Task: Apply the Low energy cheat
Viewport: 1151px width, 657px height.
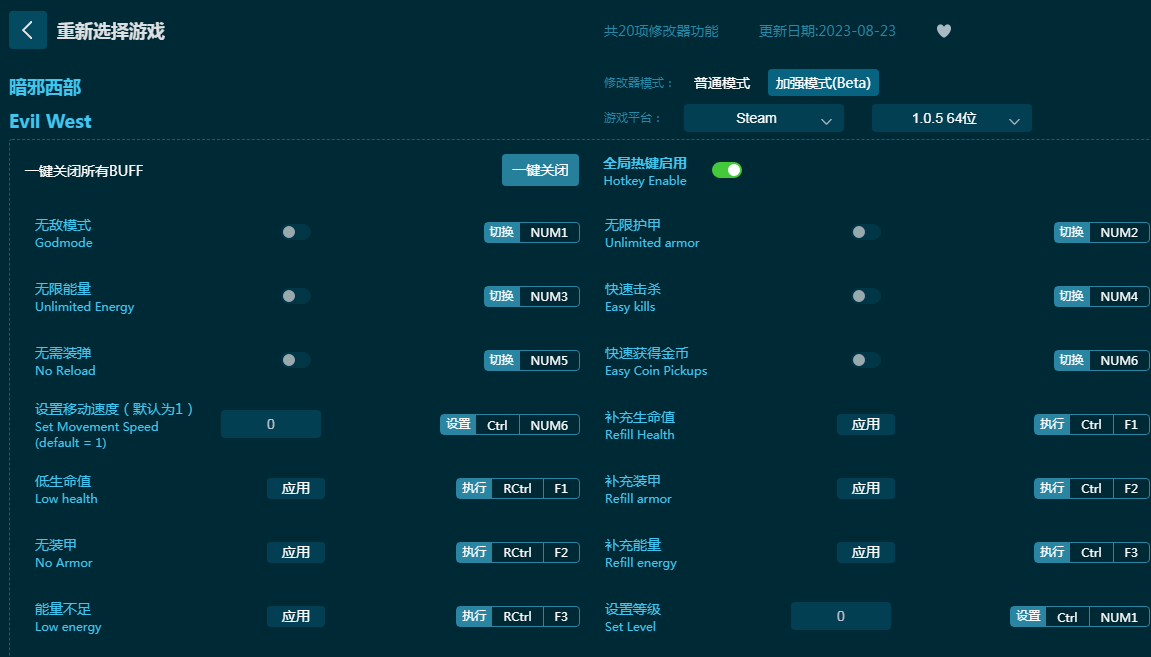Action: pyautogui.click(x=296, y=617)
